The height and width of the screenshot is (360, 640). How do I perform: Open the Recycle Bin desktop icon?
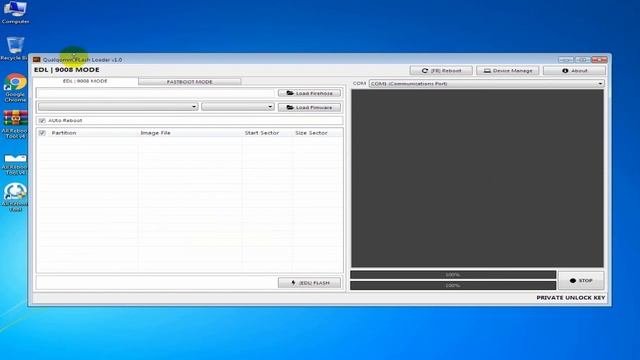(15, 49)
